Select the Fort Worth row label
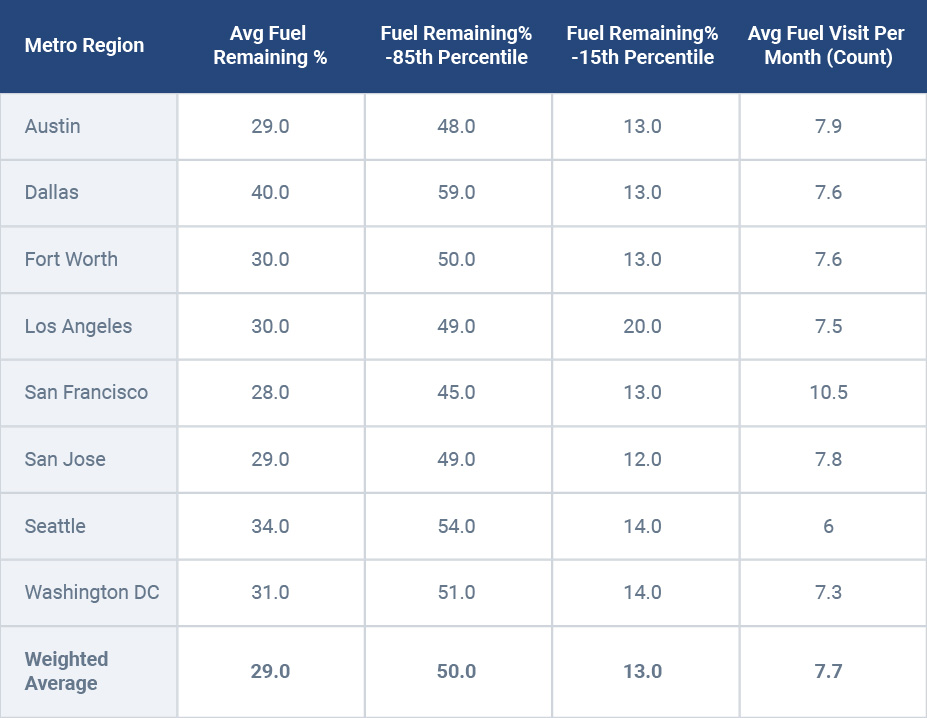Viewport: 927px width, 718px height. (x=71, y=259)
